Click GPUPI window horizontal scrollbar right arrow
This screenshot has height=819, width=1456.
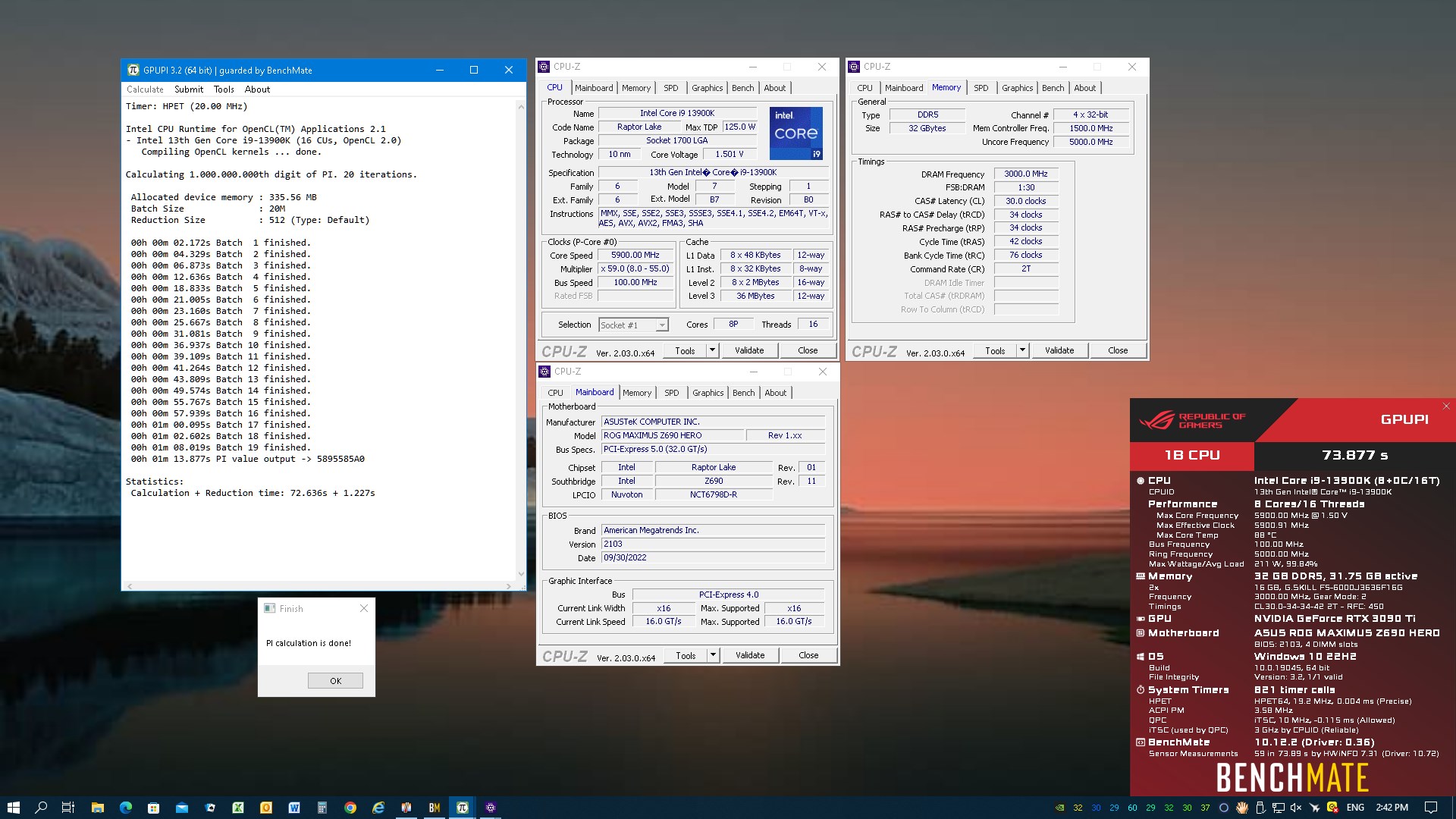tap(509, 586)
